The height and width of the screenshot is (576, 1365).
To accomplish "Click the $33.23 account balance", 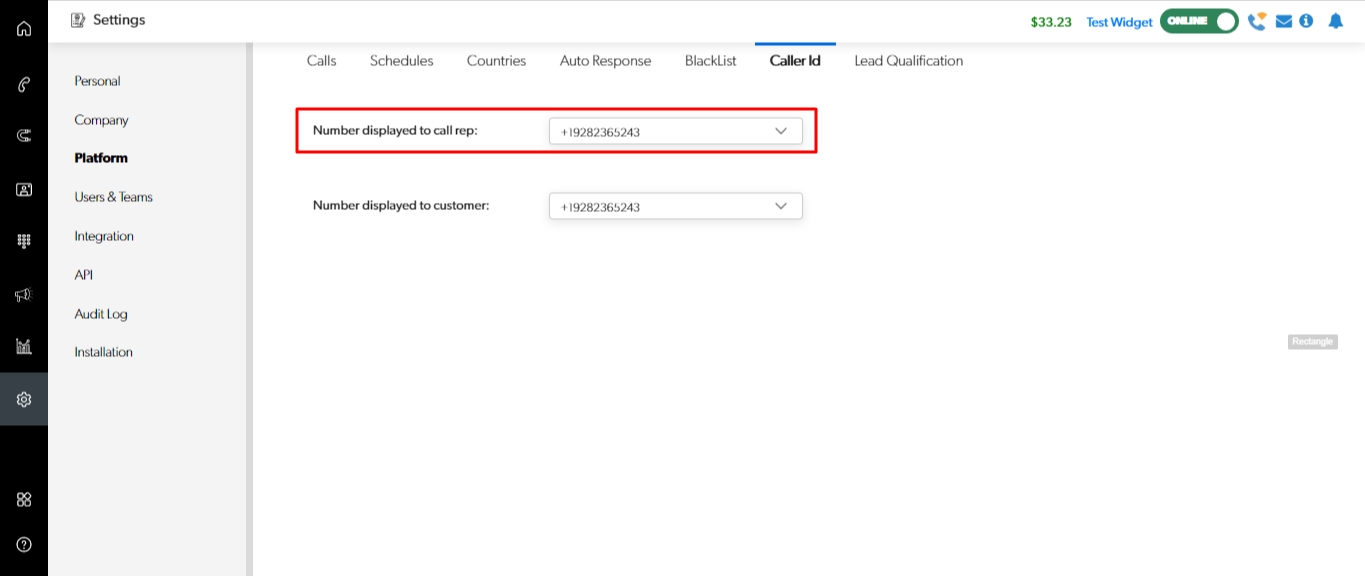I will [x=1051, y=22].
